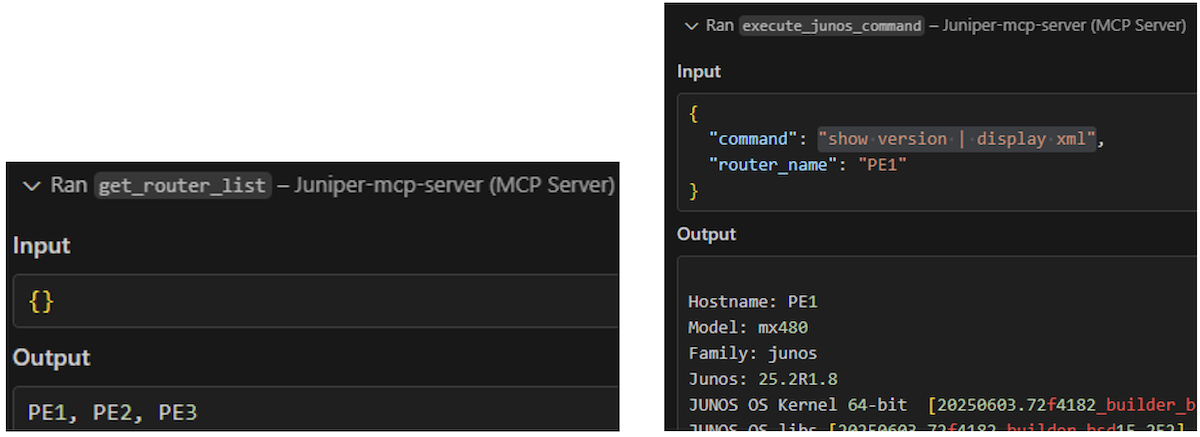Click the get_router_list tool name badge

pyautogui.click(x=183, y=186)
